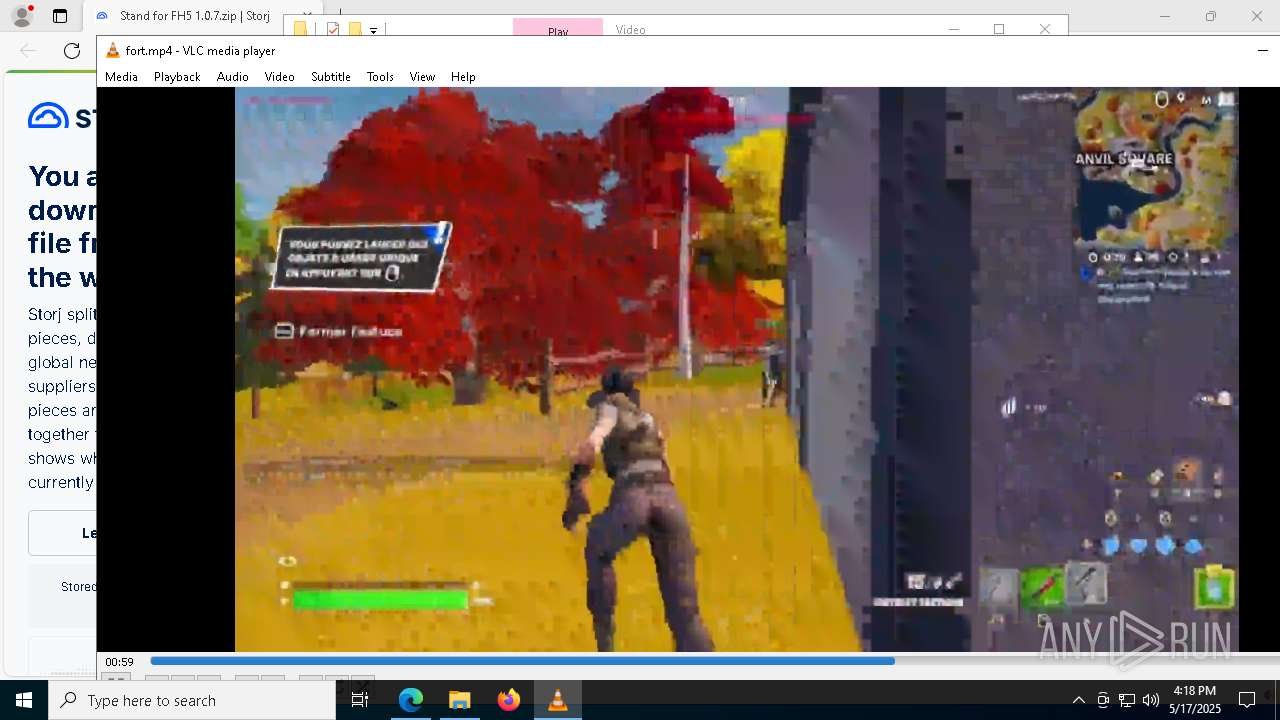Open the Action Center notifications icon
1280x720 pixels.
pyautogui.click(x=1247, y=700)
